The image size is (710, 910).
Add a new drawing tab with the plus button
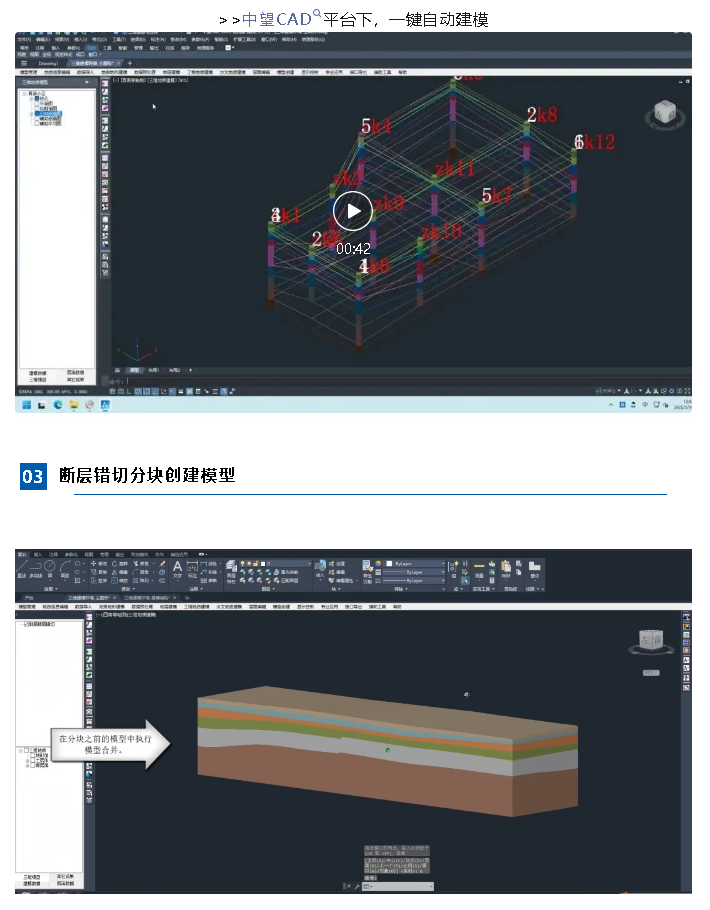point(129,63)
